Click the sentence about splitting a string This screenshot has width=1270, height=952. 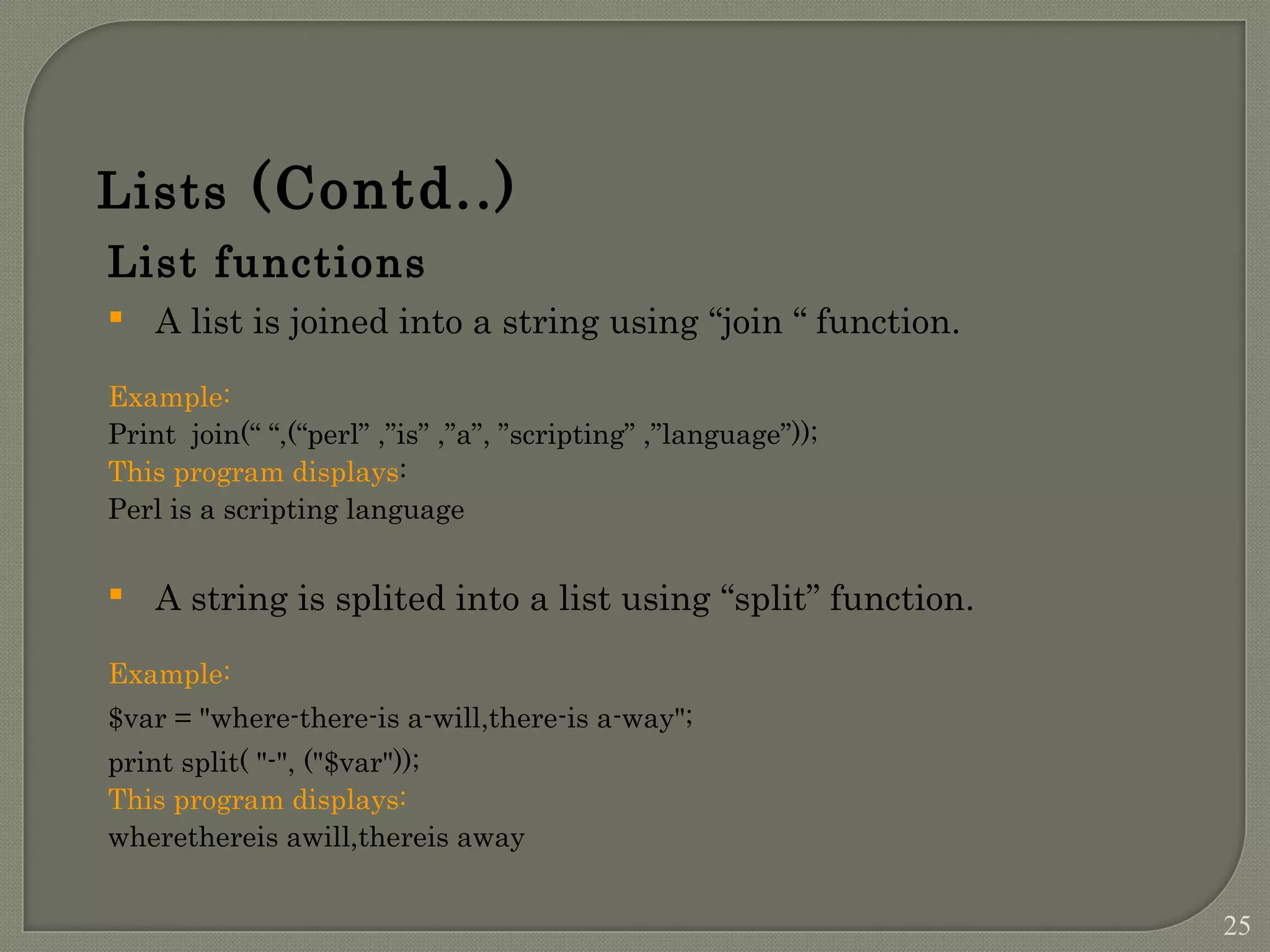pyautogui.click(x=564, y=599)
